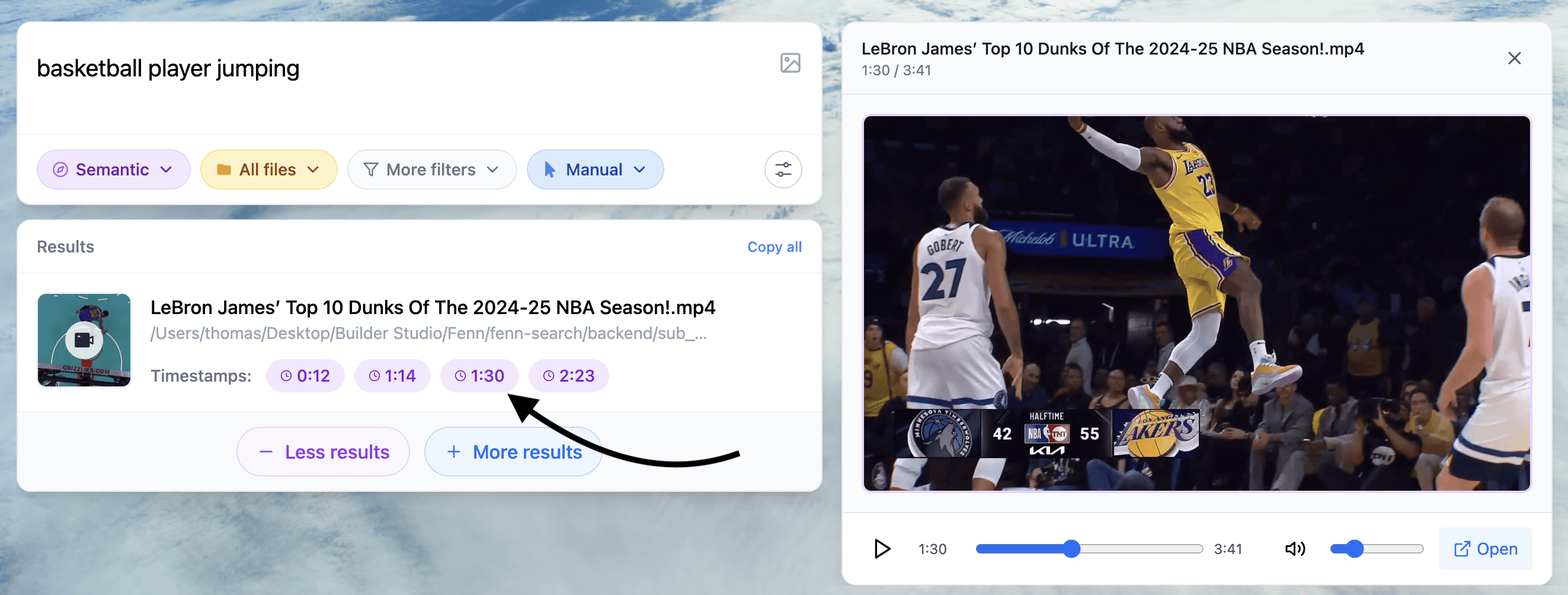Click the preview panel video filename header
Viewport: 1568px width, 595px height.
[x=1112, y=49]
